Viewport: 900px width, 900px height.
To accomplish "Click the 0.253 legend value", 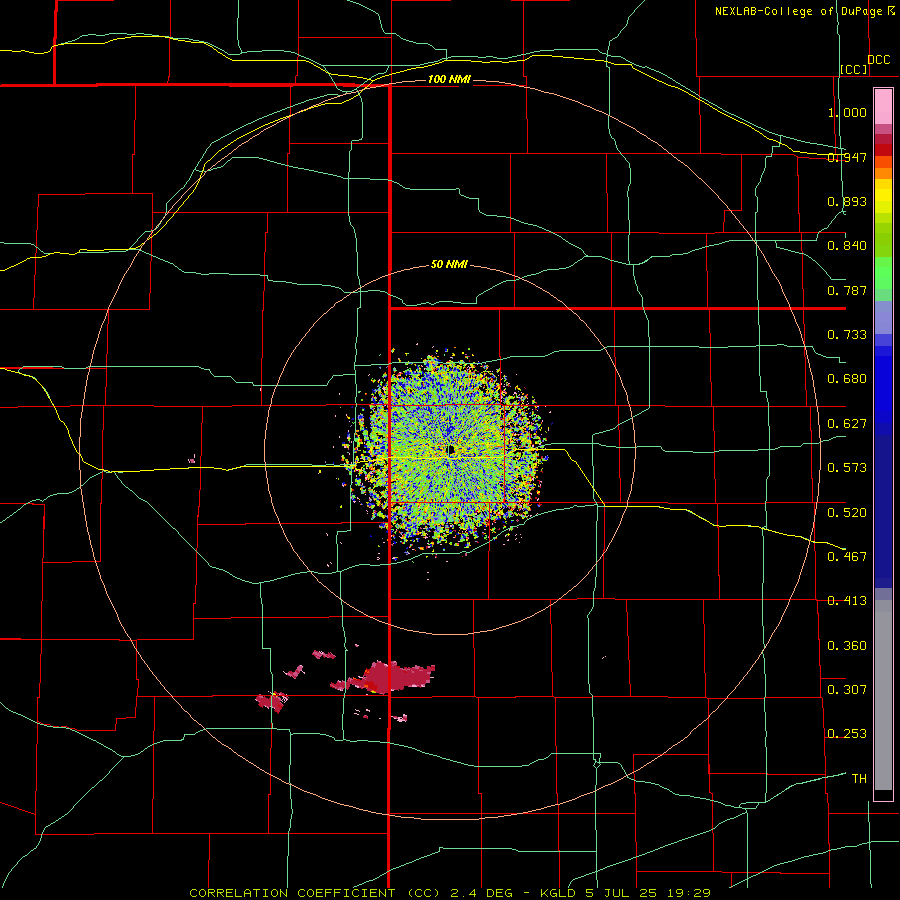I will point(847,734).
